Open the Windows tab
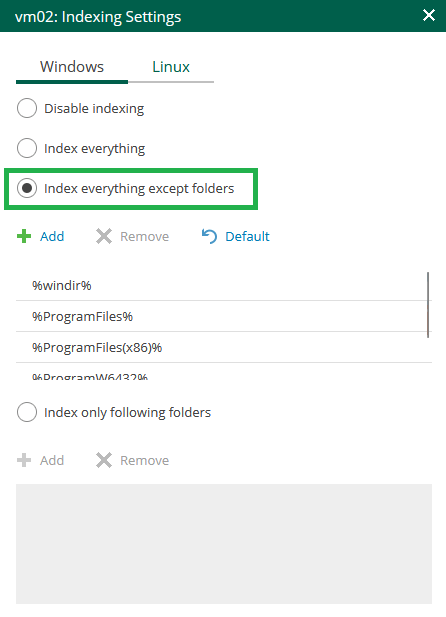This screenshot has width=446, height=617. (x=72, y=67)
